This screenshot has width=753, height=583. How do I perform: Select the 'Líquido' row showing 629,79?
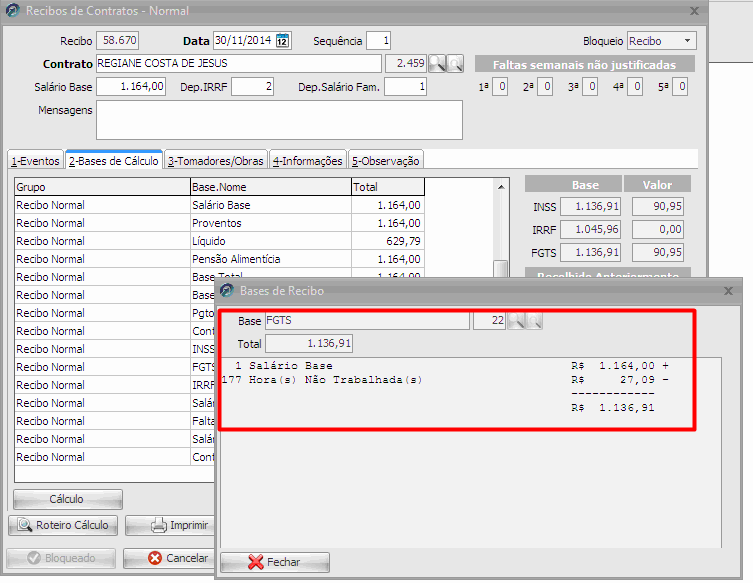(219, 241)
